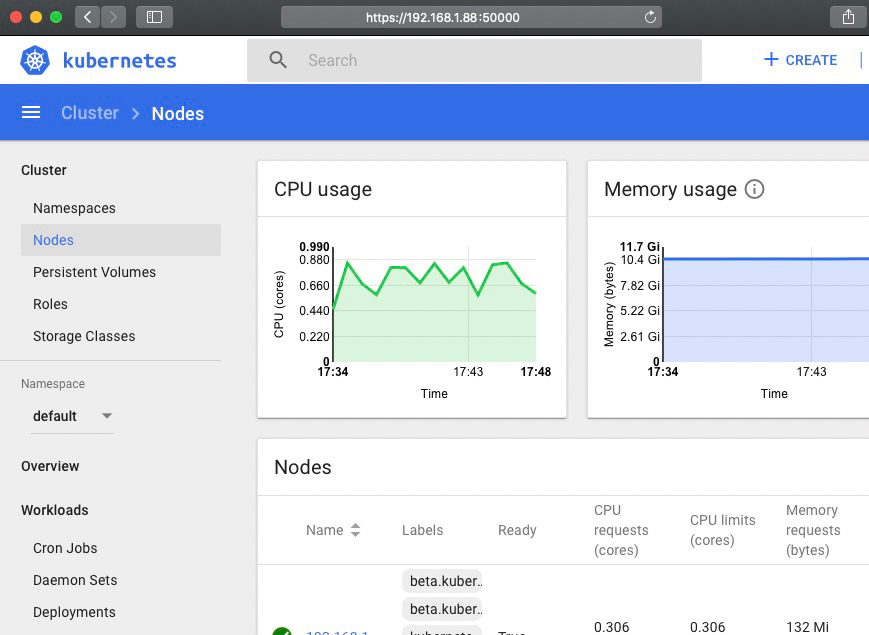869x635 pixels.
Task: Click into the Search input field
Action: click(474, 60)
